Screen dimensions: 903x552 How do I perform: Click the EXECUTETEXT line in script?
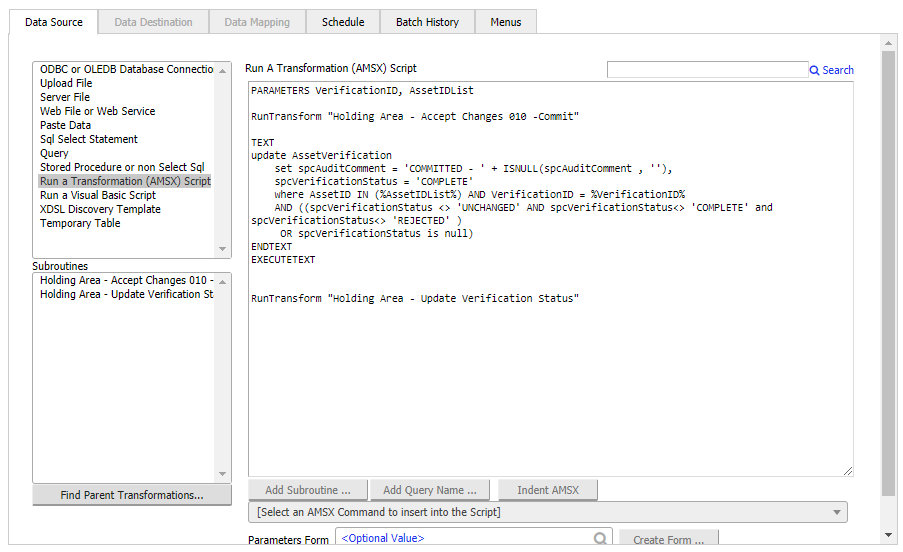[x=283, y=260]
